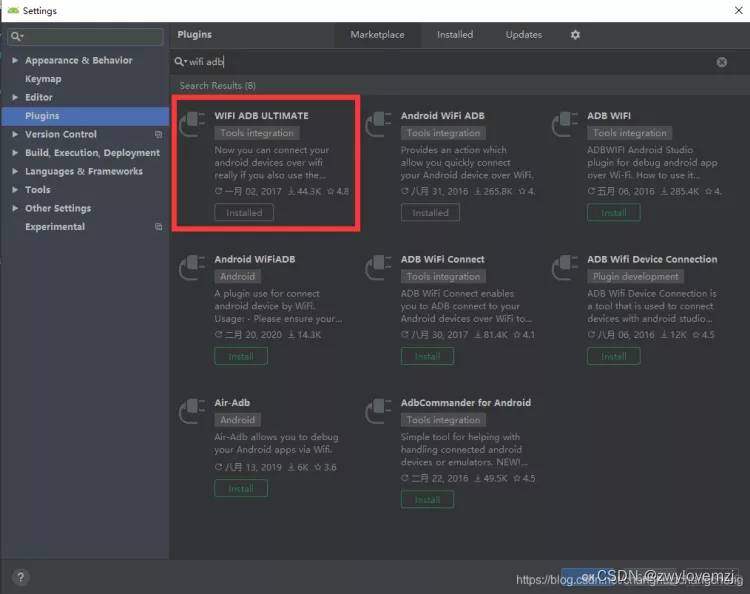Open the help question mark button
The image size is (750, 594).
[x=21, y=577]
